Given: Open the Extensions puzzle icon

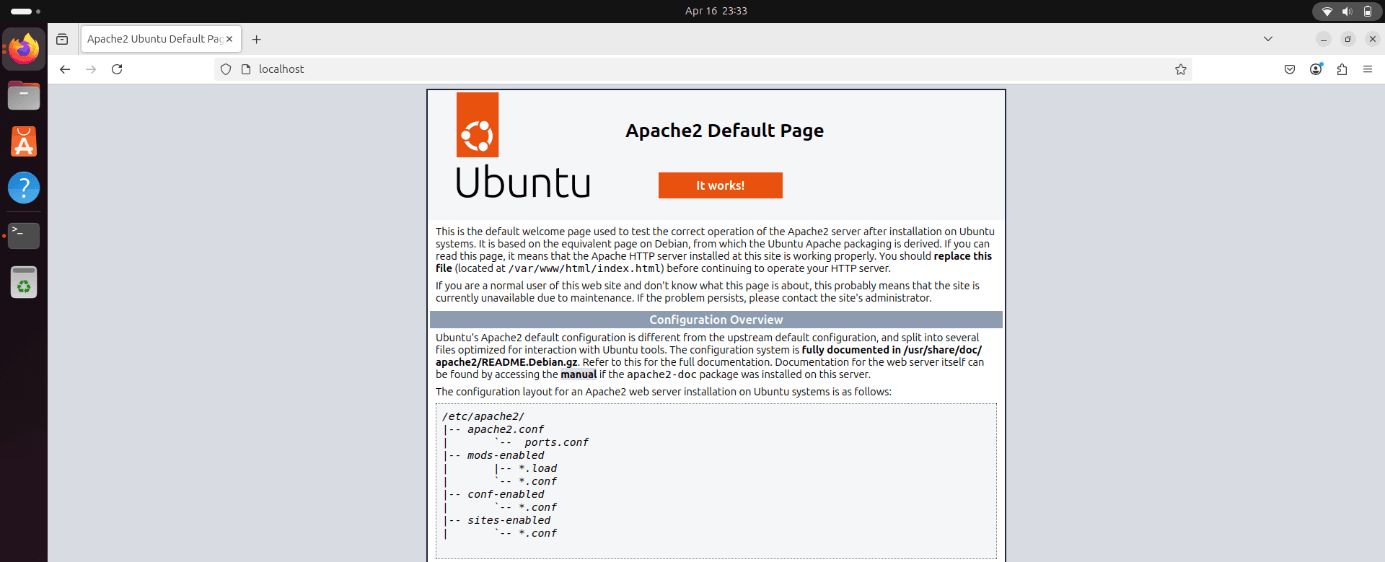Looking at the screenshot, I should [x=1342, y=69].
